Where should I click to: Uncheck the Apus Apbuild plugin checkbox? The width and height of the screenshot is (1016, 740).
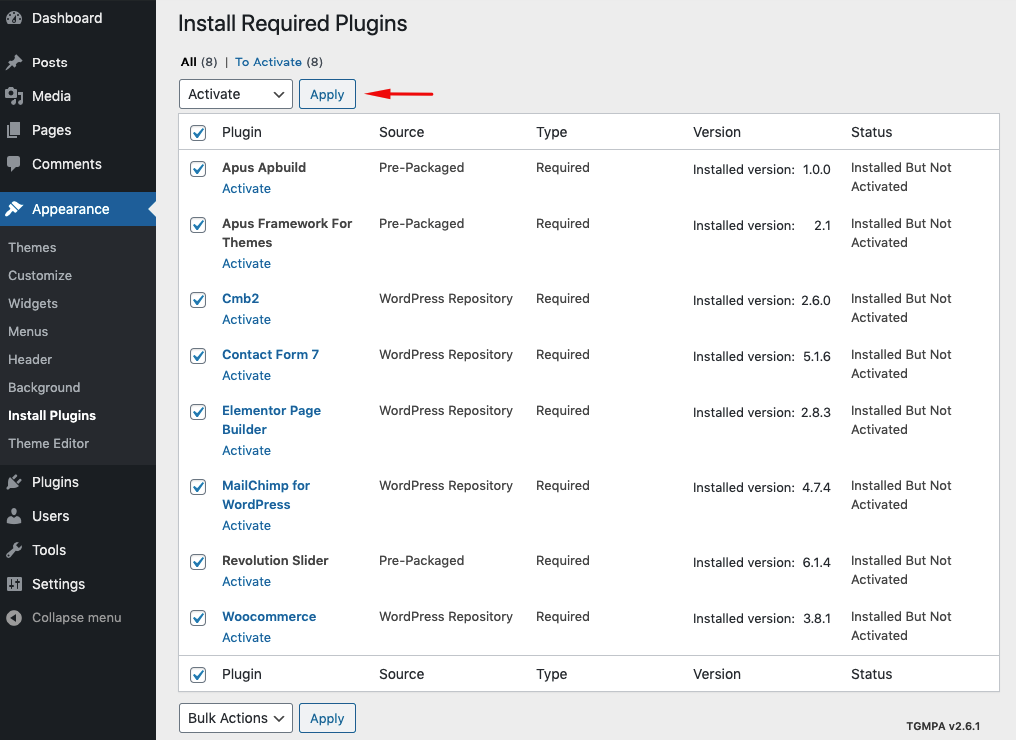coord(198,169)
